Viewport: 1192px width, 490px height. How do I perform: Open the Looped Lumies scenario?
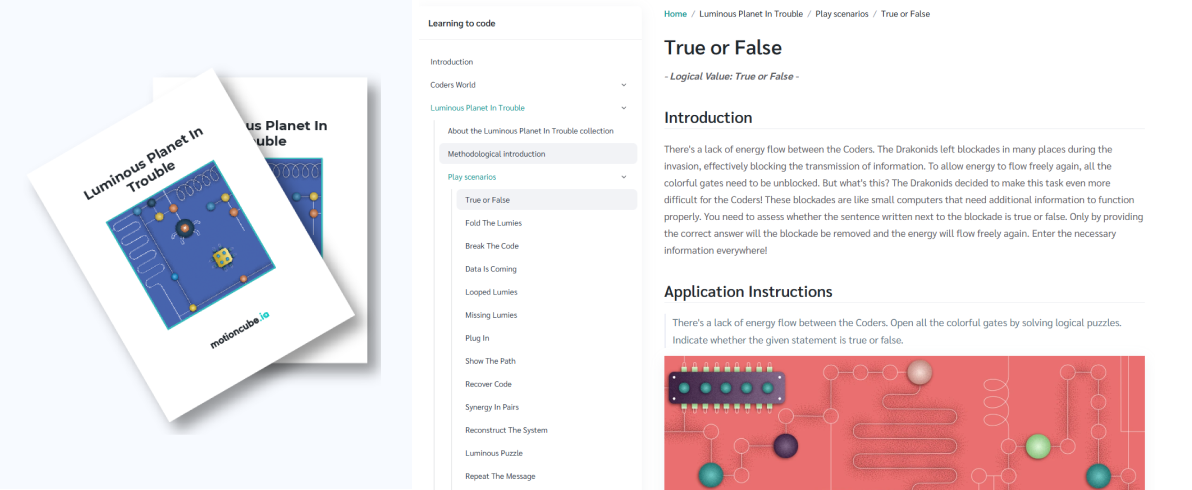[x=491, y=292]
